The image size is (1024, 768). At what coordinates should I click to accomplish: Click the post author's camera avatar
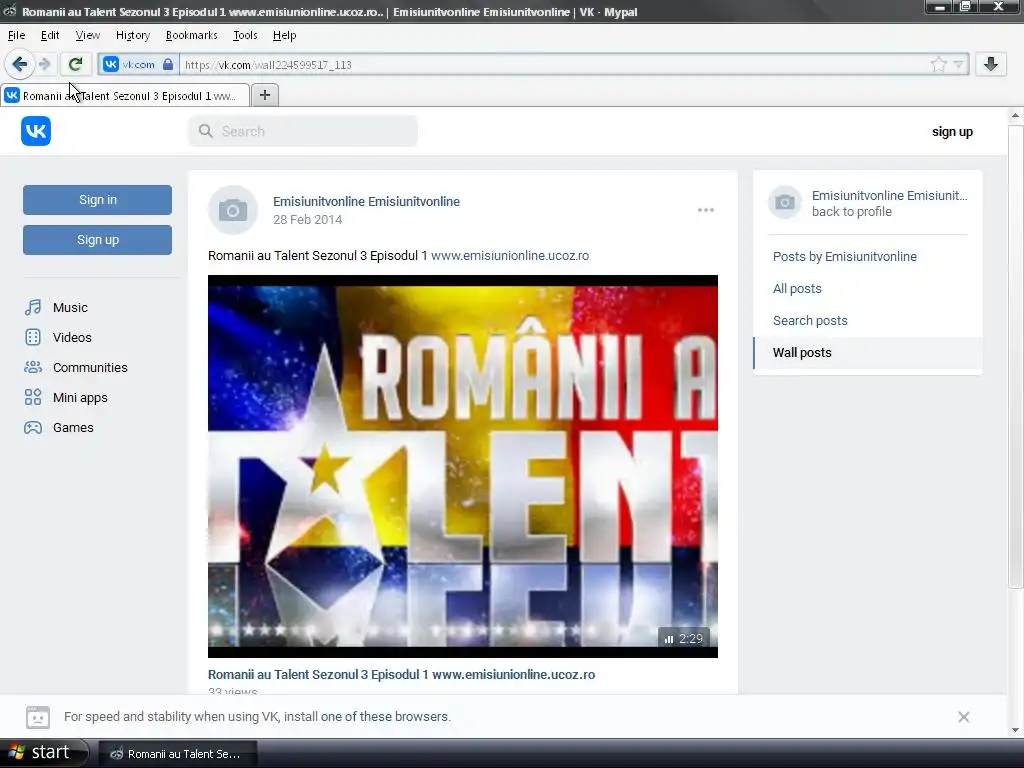pyautogui.click(x=233, y=210)
